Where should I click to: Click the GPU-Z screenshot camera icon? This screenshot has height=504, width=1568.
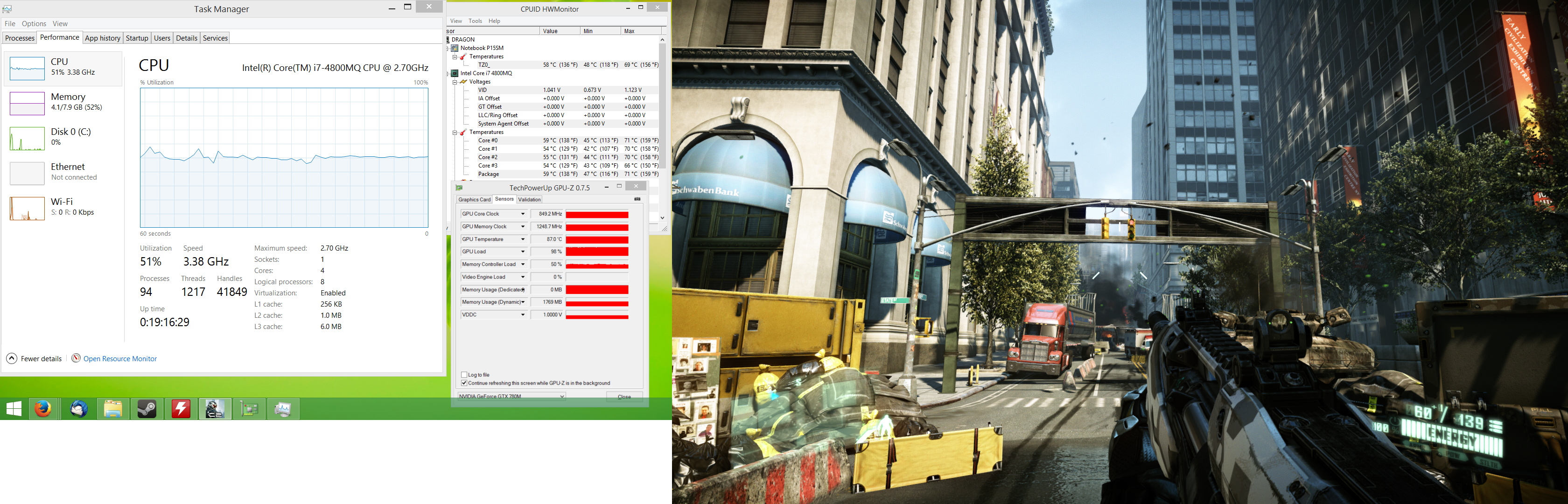coord(637,199)
